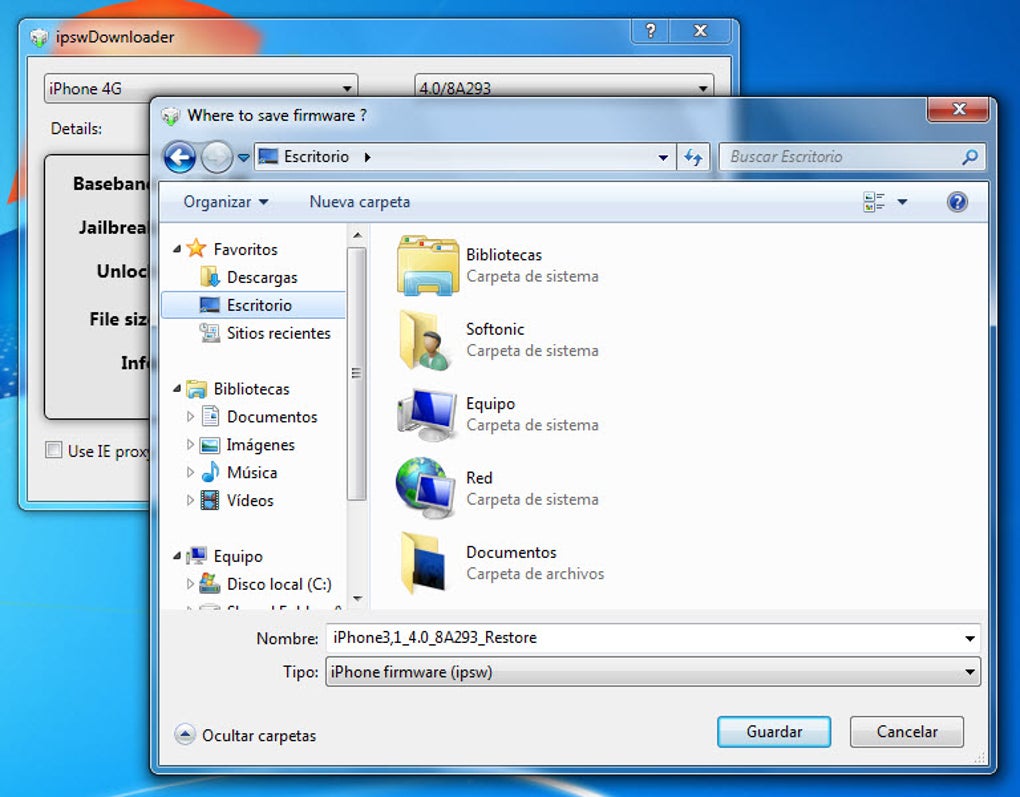Expand the Imágenes library node

(x=190, y=444)
